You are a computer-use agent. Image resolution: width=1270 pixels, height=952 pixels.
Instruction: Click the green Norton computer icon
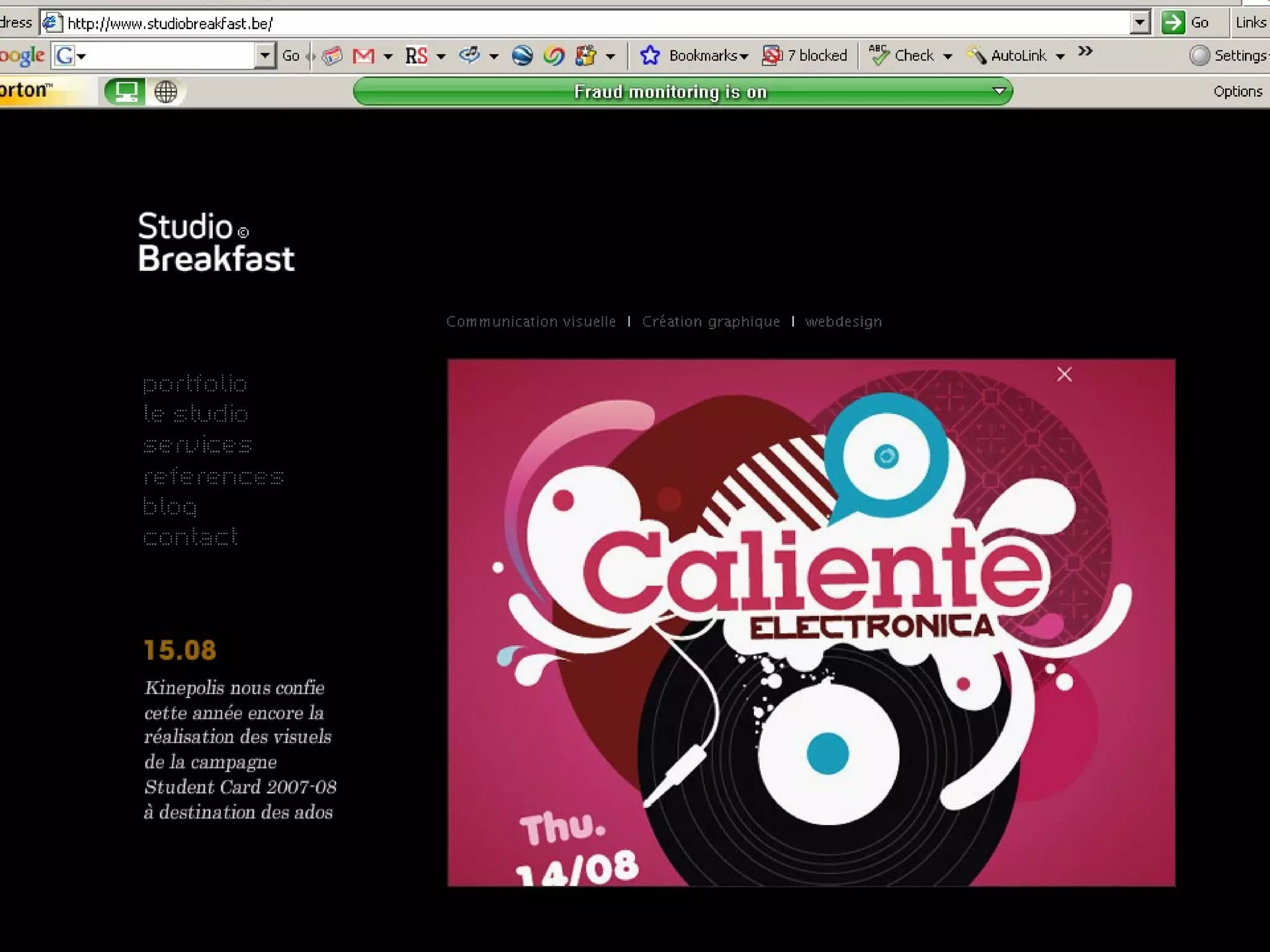coord(125,92)
